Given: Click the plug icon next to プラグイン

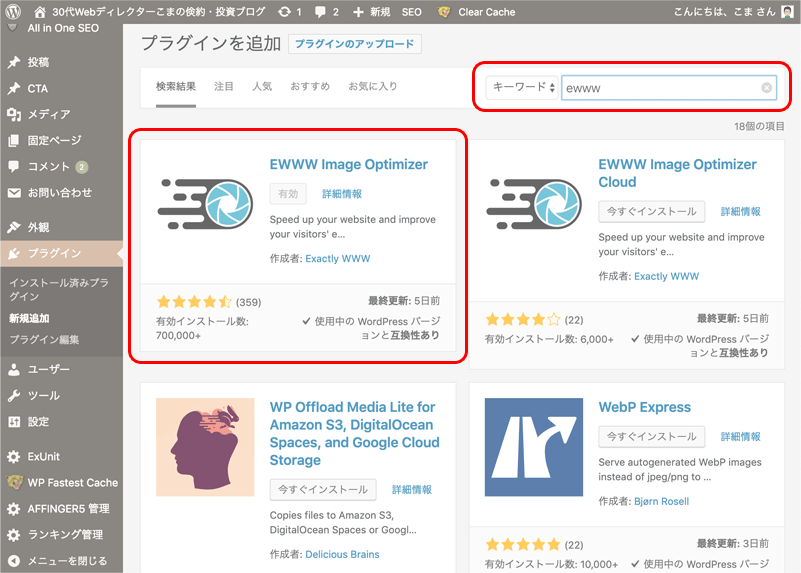Looking at the screenshot, I should point(14,253).
